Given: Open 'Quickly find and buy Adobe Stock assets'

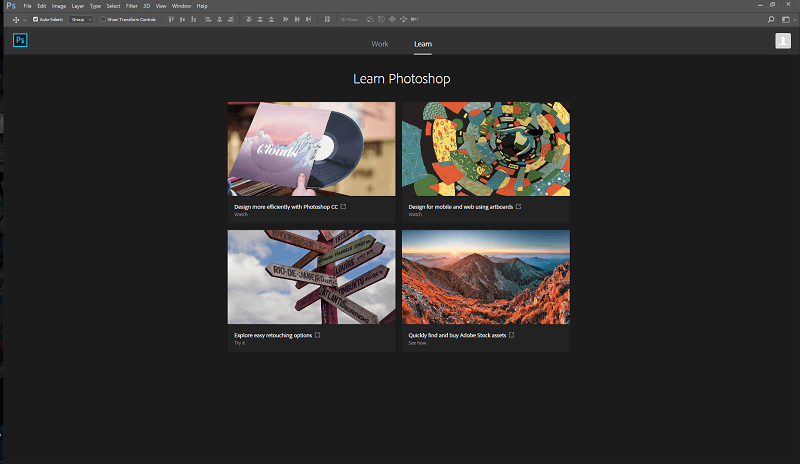Looking at the screenshot, I should coord(457,335).
